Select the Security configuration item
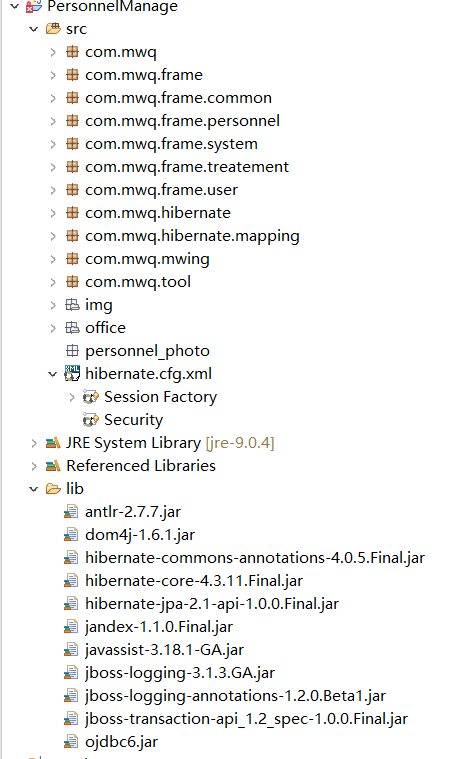The height and width of the screenshot is (759, 465). [134, 420]
